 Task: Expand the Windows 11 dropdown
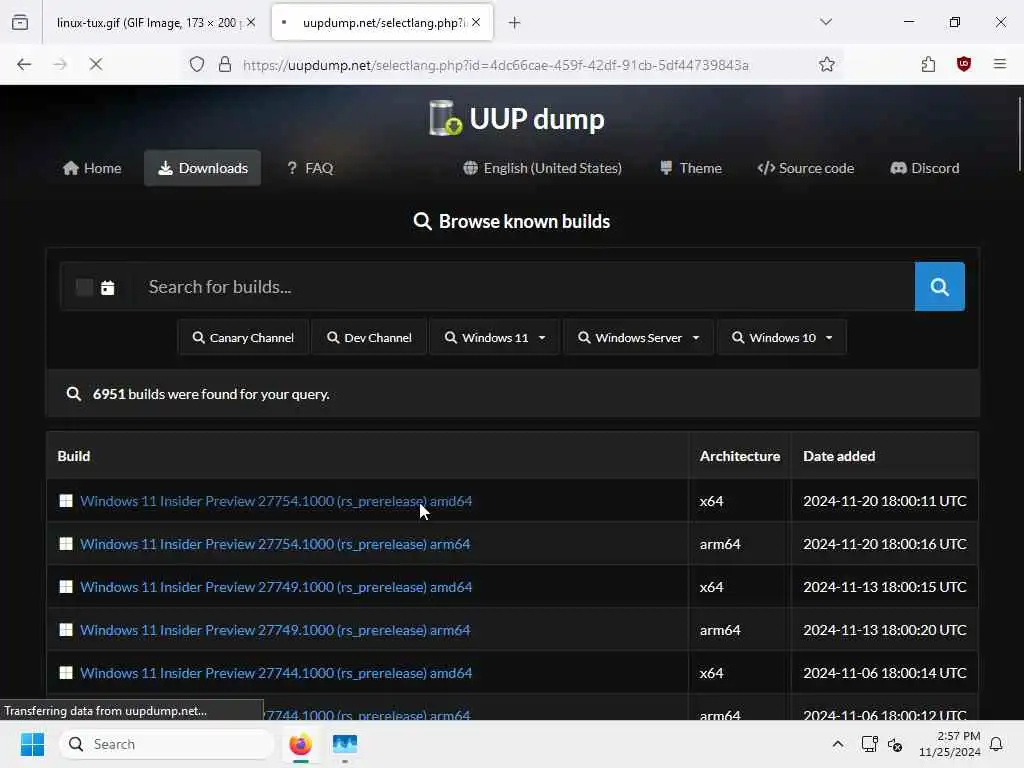tap(494, 338)
